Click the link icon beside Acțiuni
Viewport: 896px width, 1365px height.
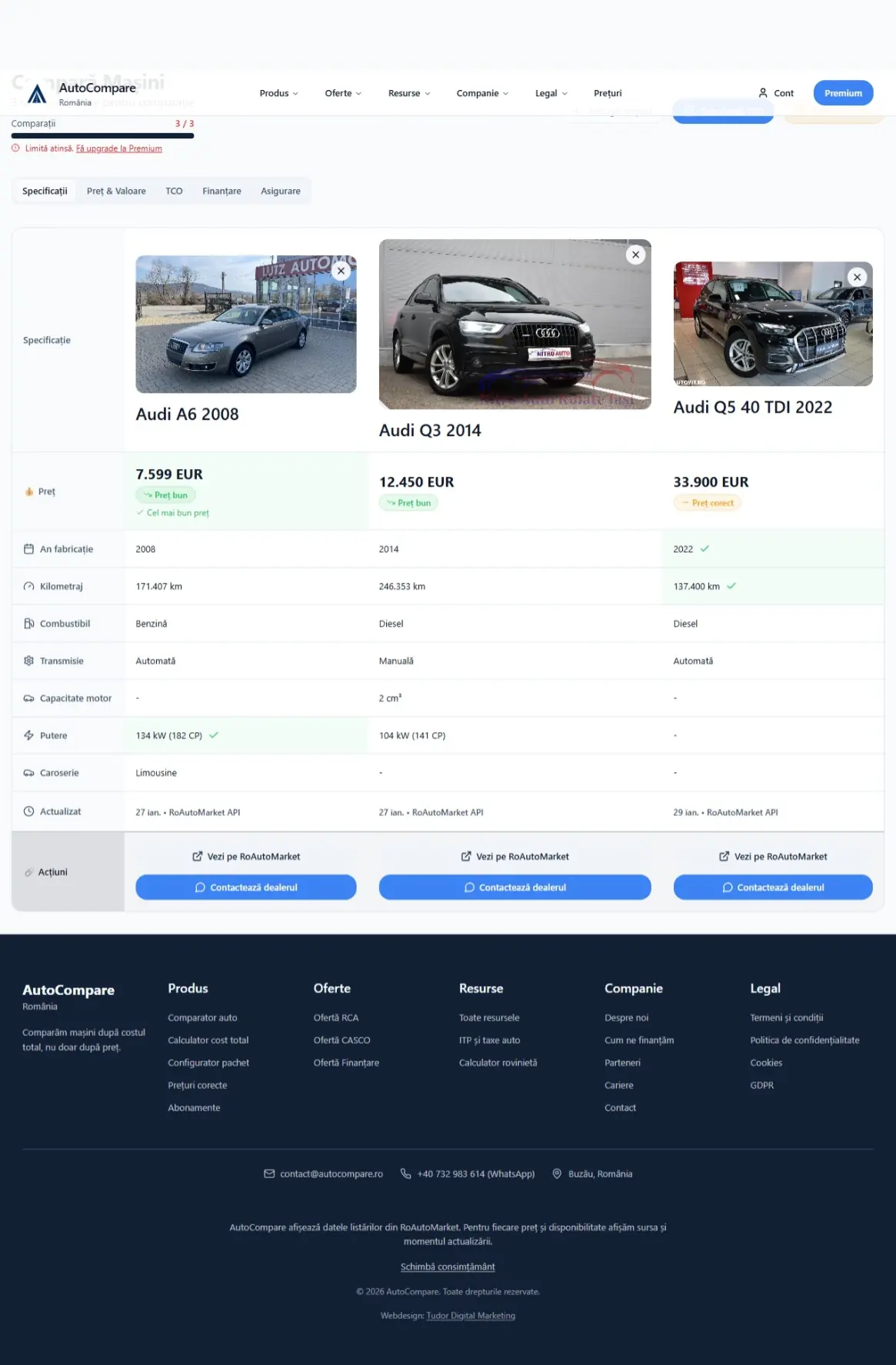[x=29, y=872]
